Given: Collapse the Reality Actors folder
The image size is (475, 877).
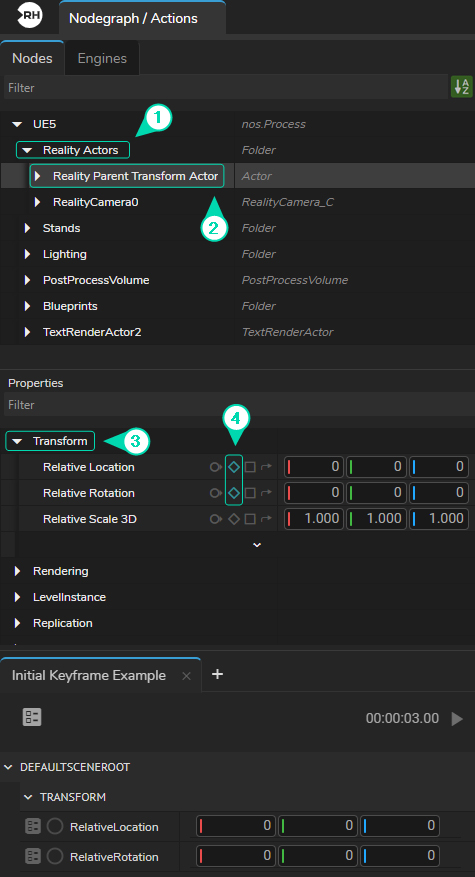Looking at the screenshot, I should 27,150.
